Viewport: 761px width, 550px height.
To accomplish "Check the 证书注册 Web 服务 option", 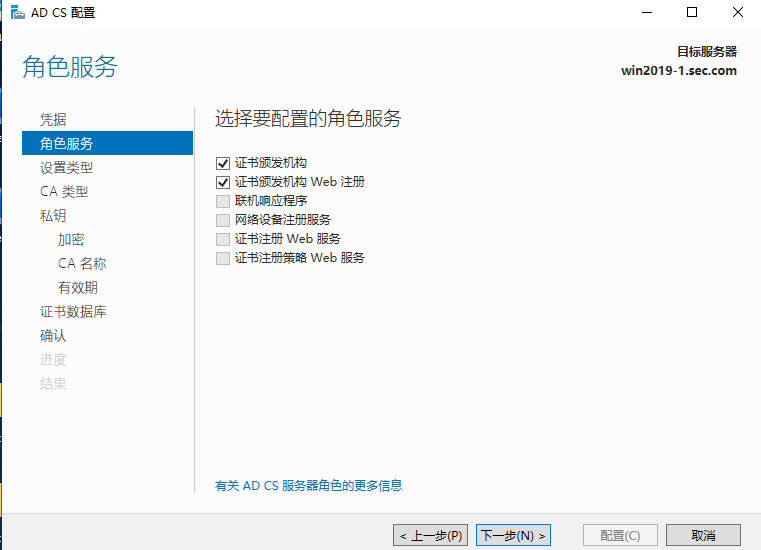I will click(x=222, y=239).
